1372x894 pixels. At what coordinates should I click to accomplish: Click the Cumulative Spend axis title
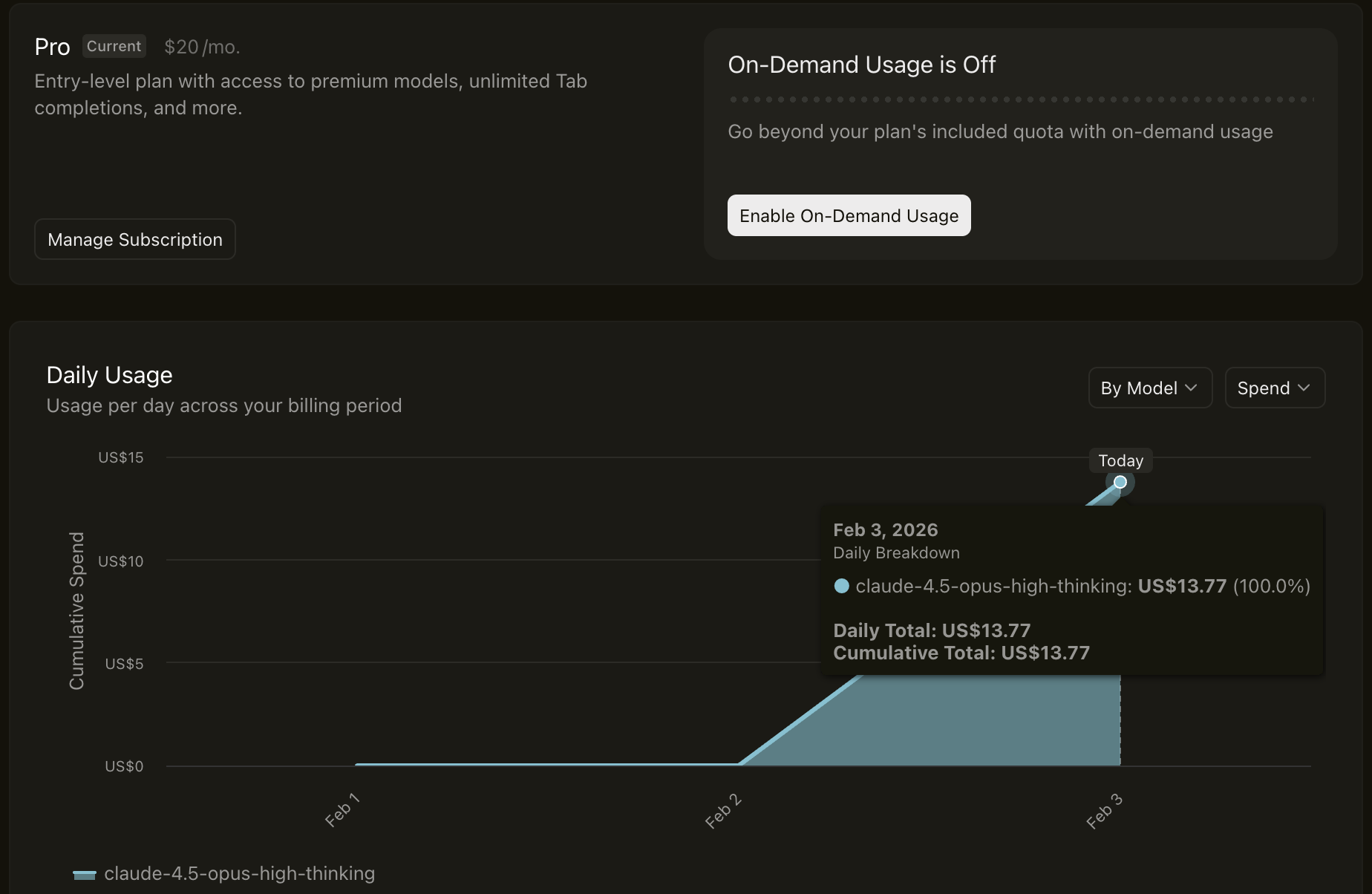pos(76,610)
